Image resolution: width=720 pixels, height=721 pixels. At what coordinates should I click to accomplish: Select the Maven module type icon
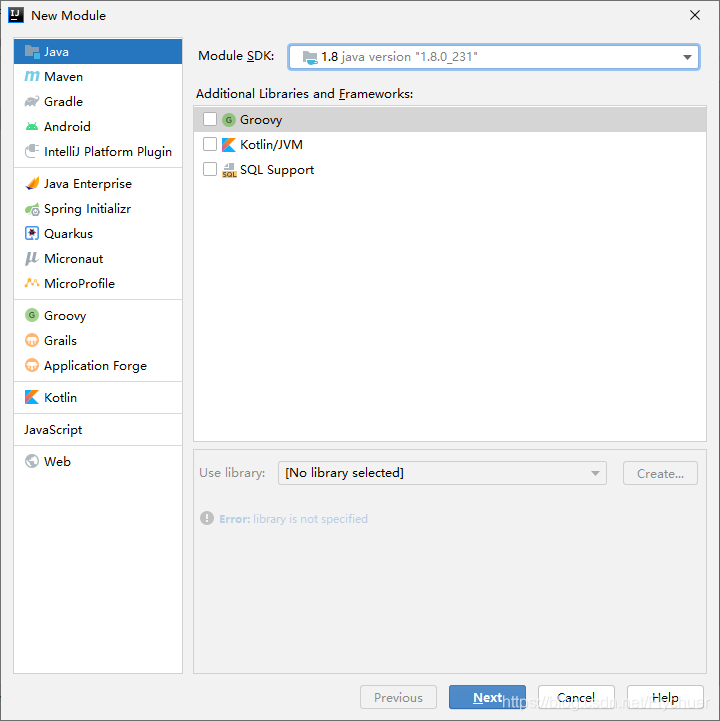click(32, 76)
